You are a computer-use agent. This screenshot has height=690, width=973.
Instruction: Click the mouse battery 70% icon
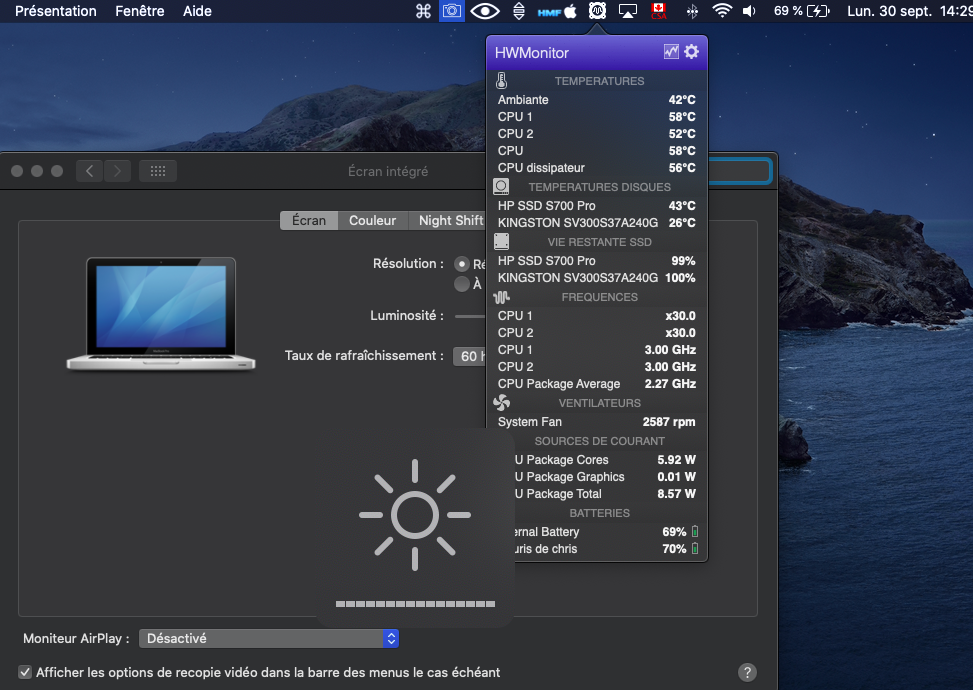pyautogui.click(x=695, y=549)
